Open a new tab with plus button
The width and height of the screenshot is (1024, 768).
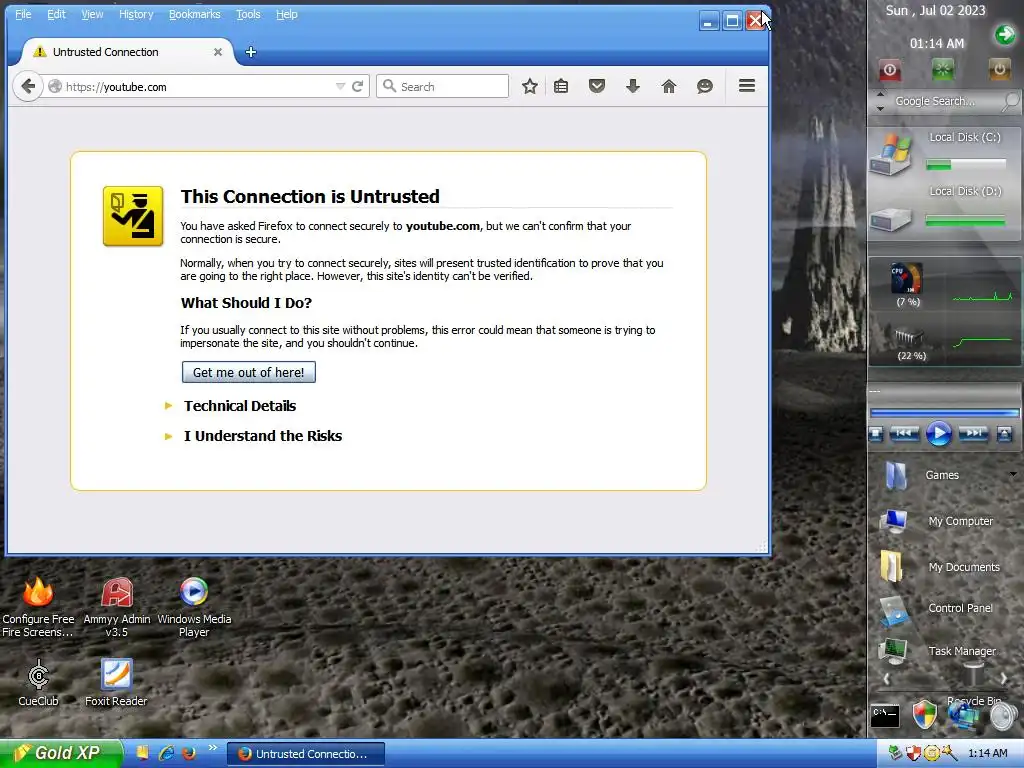pyautogui.click(x=251, y=52)
